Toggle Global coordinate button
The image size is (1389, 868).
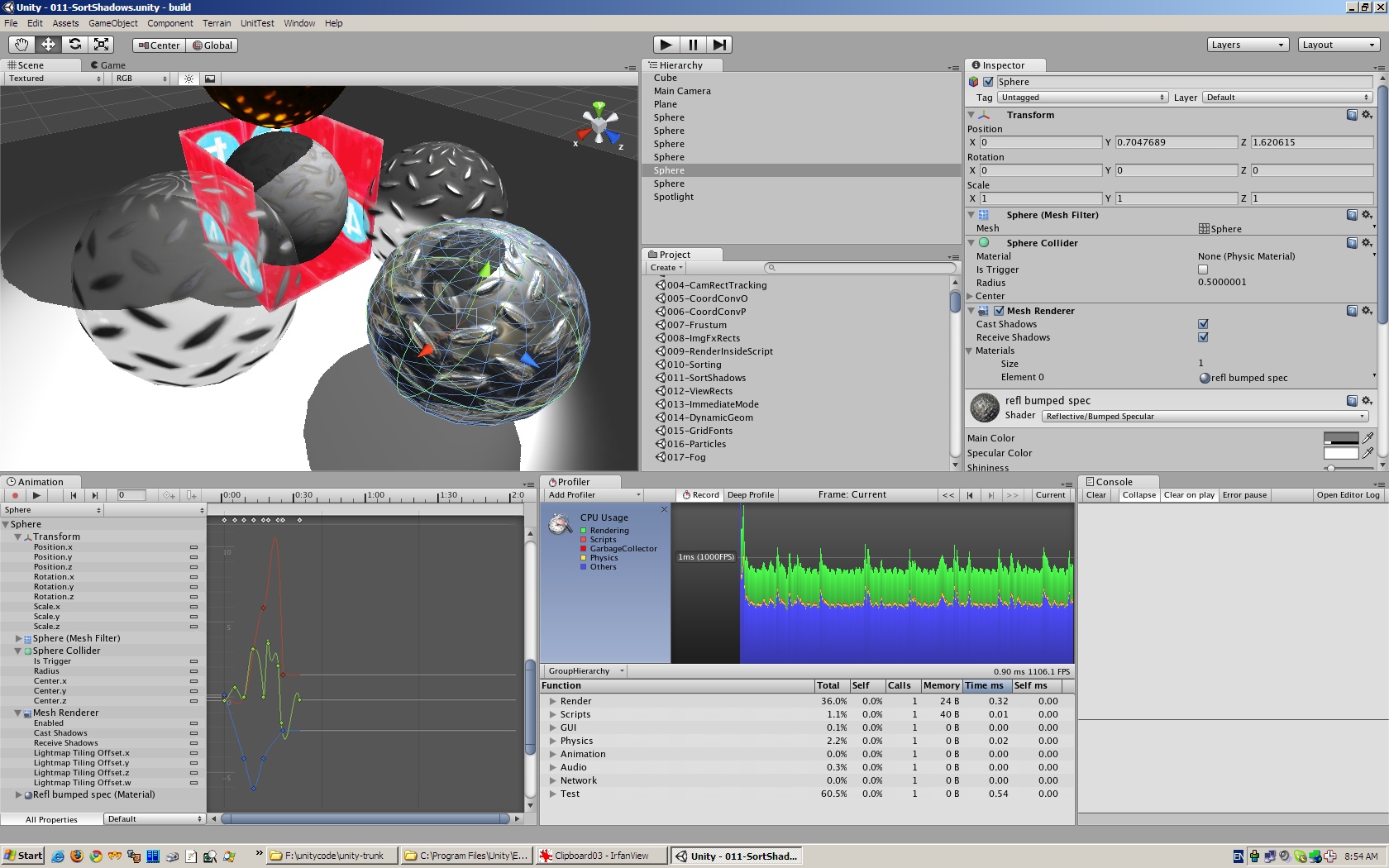tap(212, 45)
